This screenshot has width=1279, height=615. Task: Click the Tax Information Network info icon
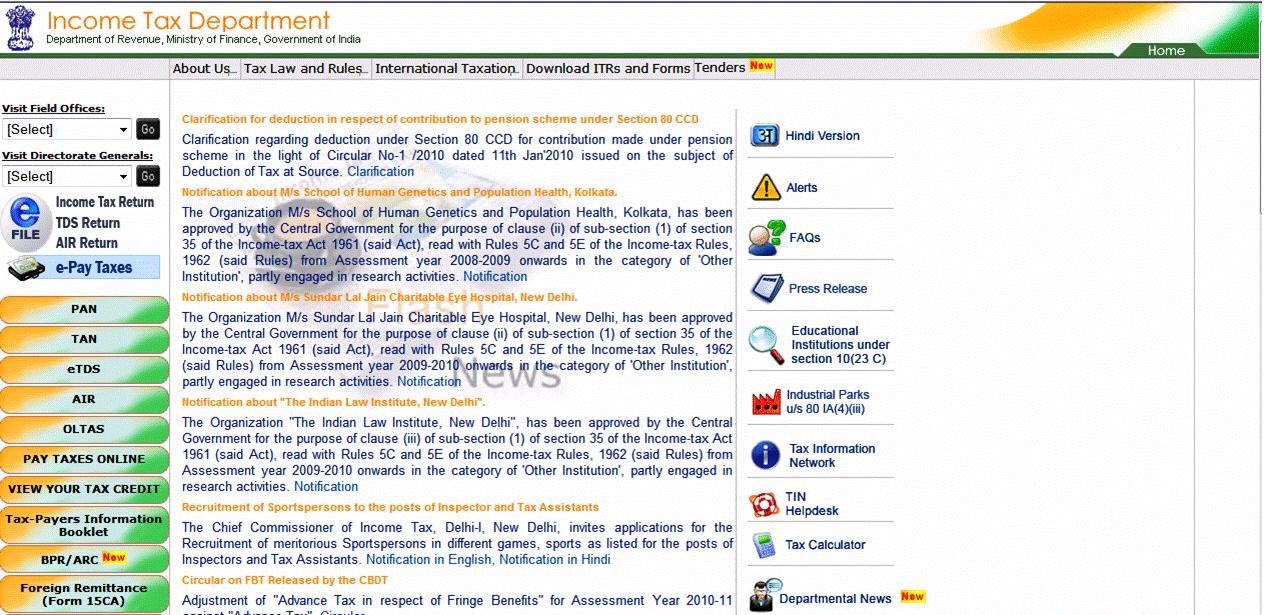[765, 455]
